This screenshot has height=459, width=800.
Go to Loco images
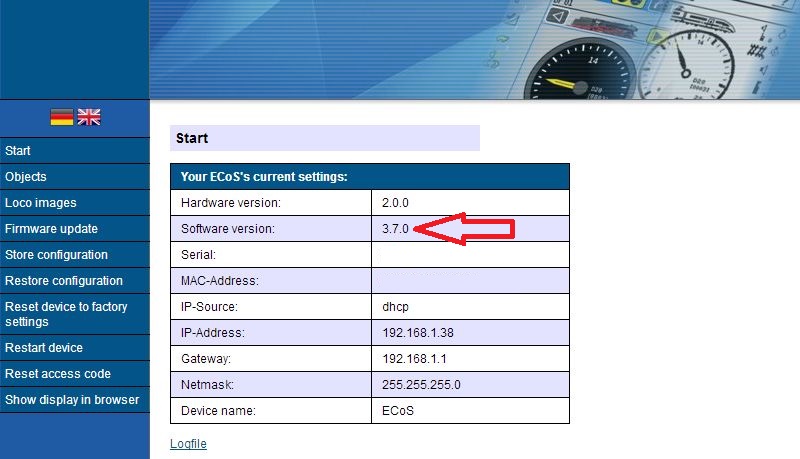(x=41, y=203)
